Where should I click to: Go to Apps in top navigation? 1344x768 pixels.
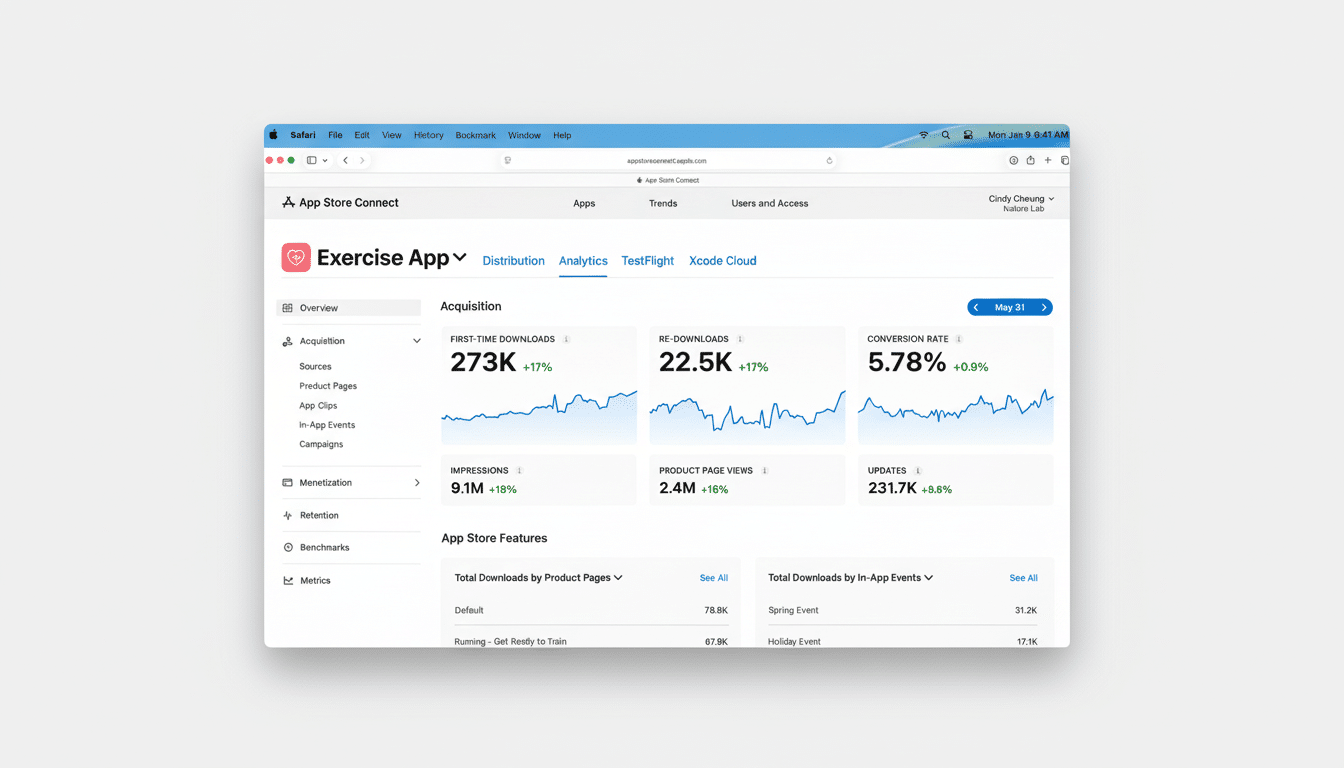(584, 203)
